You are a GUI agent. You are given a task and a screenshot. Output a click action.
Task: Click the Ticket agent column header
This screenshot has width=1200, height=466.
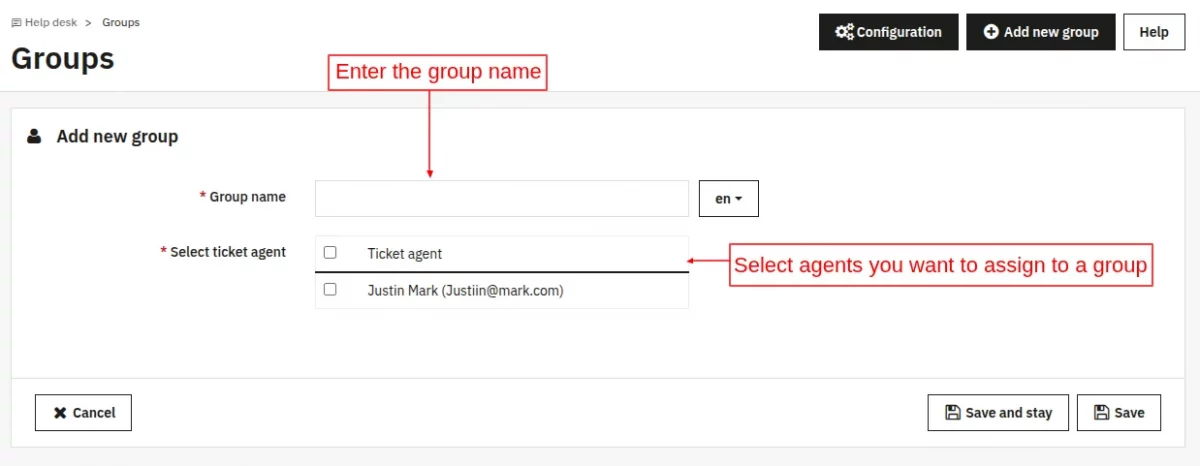tap(404, 254)
